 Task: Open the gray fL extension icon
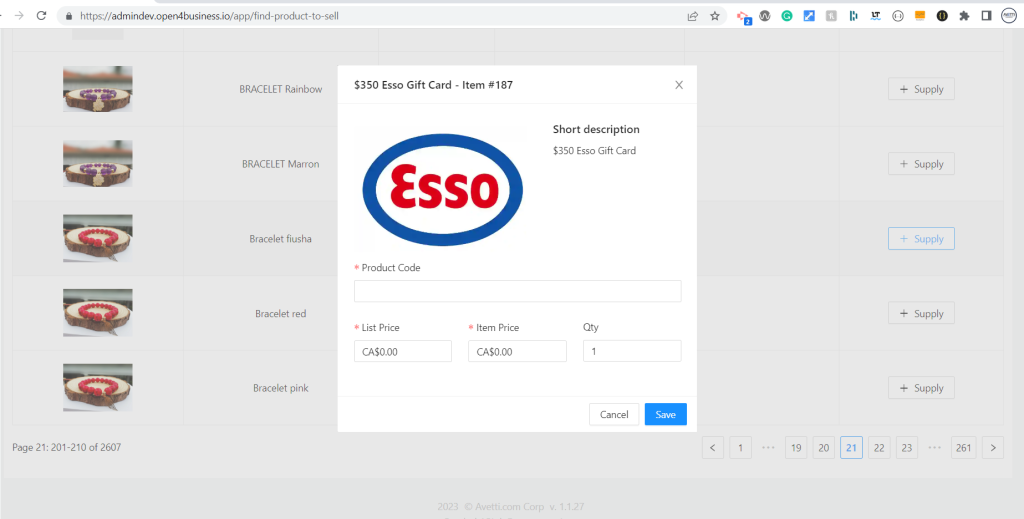[x=831, y=16]
